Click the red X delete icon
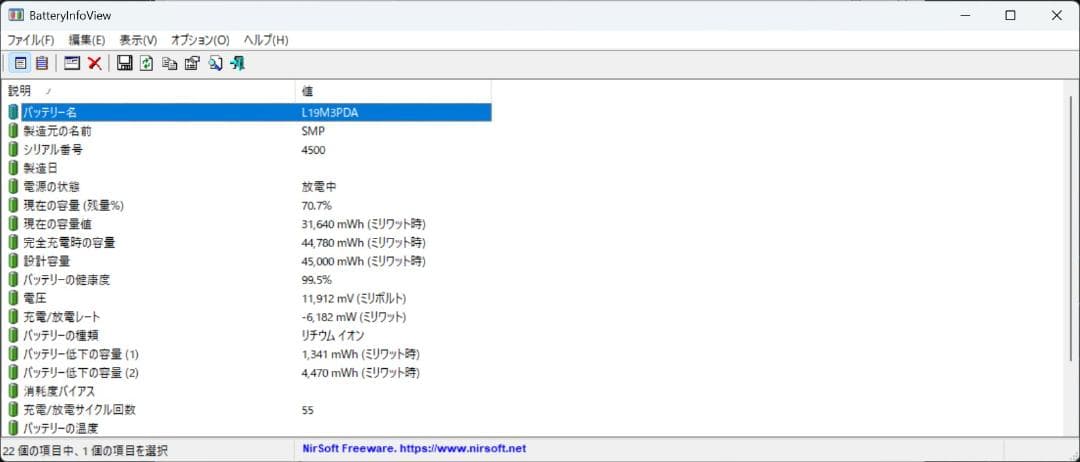The height and width of the screenshot is (462, 1080). [95, 63]
